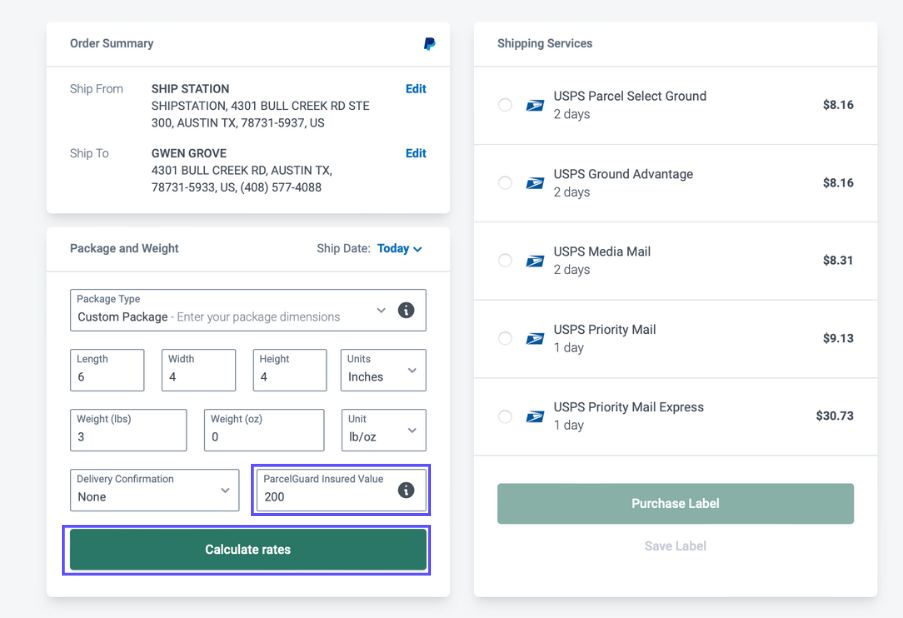Click USPS logo beside Parcel Select Ground
This screenshot has height=618, width=903.
[535, 105]
